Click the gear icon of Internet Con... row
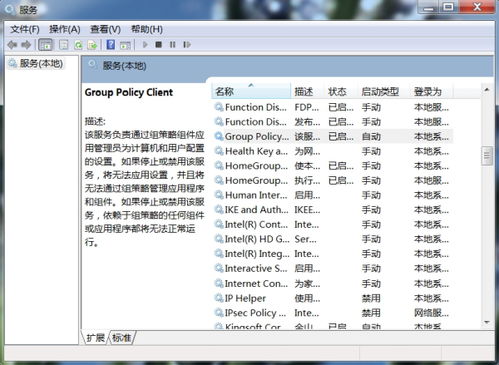The width and height of the screenshot is (499, 365). (x=219, y=283)
